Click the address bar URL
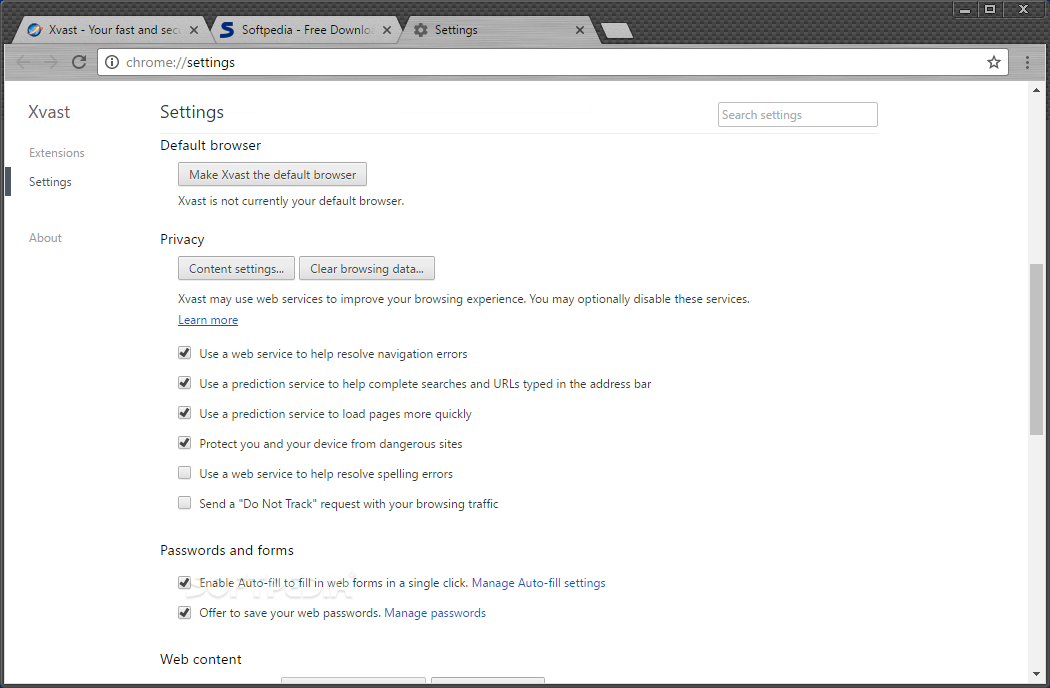1050x688 pixels. click(x=181, y=62)
